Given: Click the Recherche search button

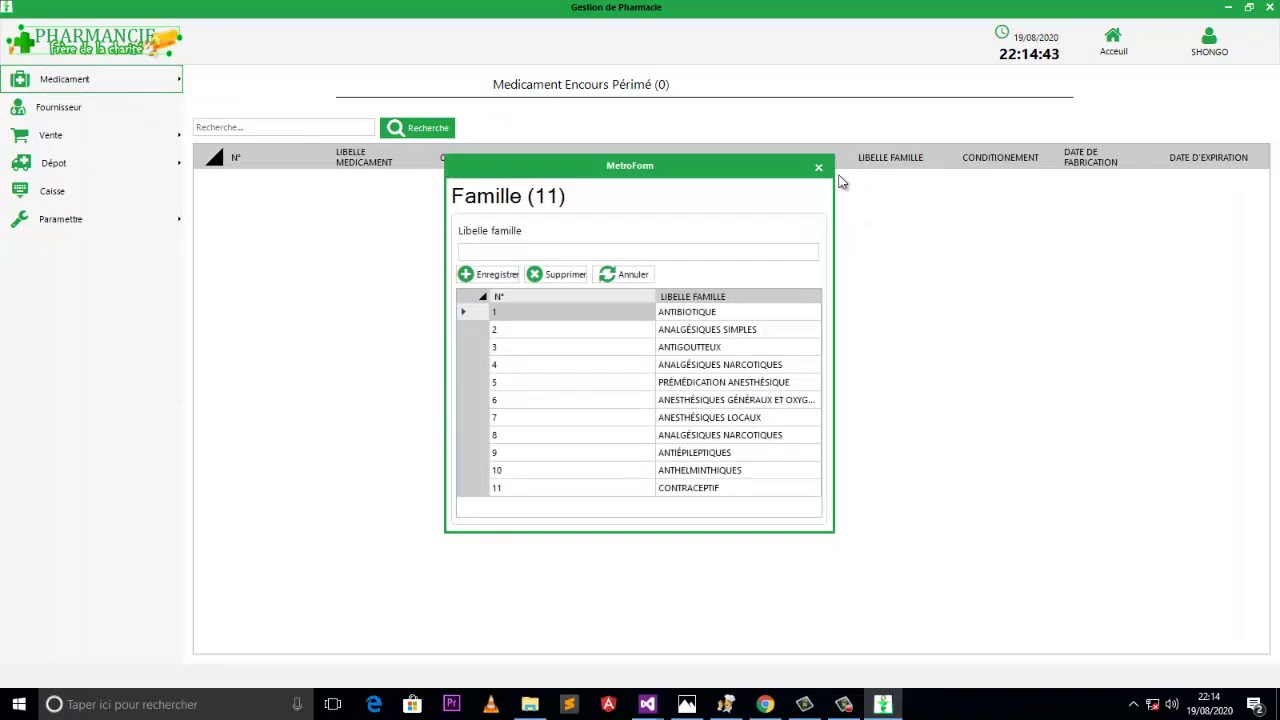Looking at the screenshot, I should [417, 128].
